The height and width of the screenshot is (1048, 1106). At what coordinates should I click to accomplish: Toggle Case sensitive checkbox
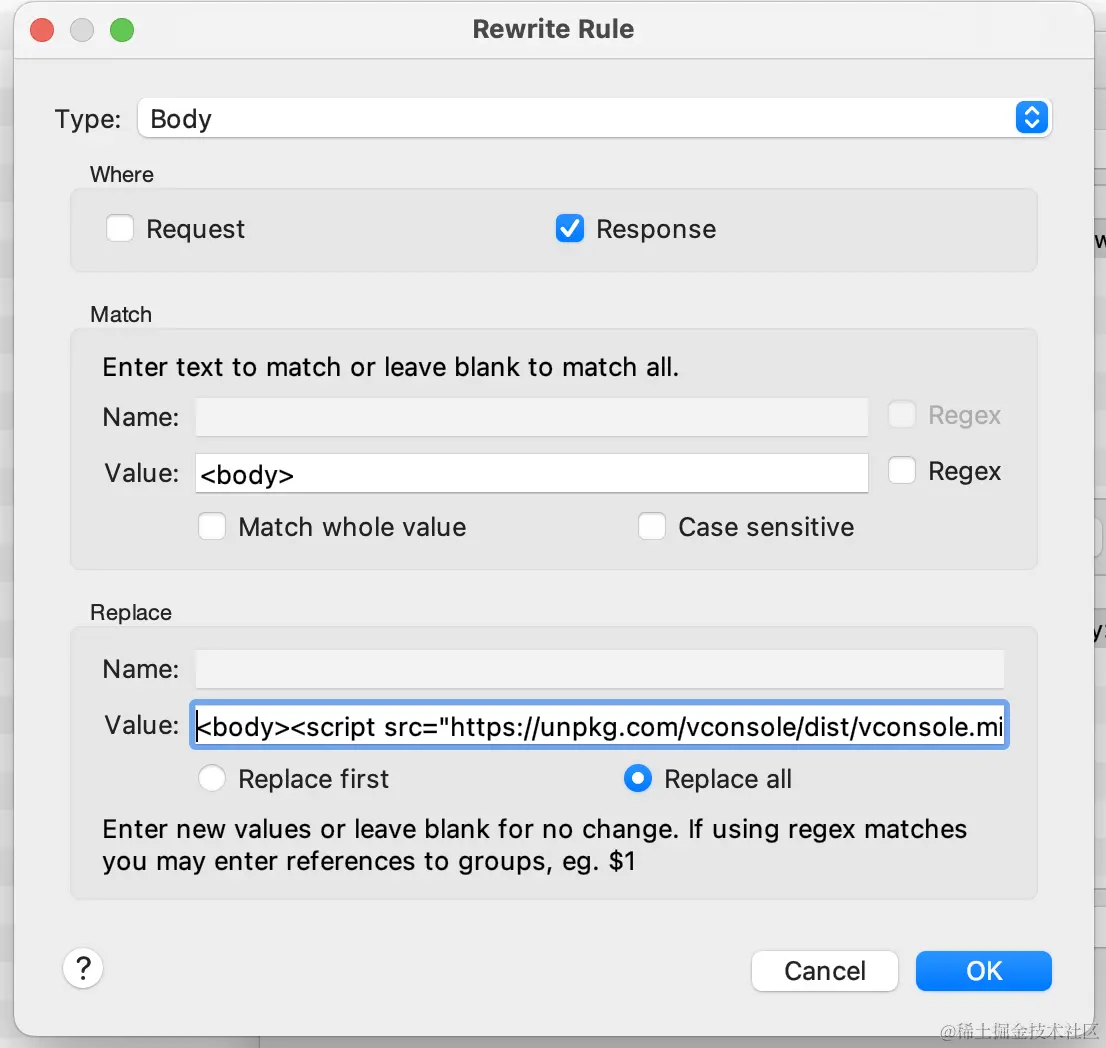click(x=652, y=527)
